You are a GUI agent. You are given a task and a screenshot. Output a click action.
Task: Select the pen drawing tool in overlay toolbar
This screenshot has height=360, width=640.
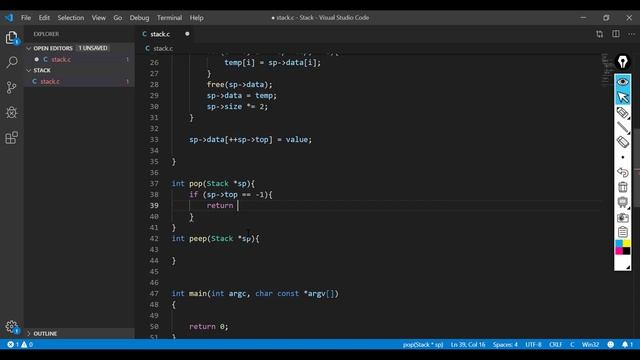622,112
